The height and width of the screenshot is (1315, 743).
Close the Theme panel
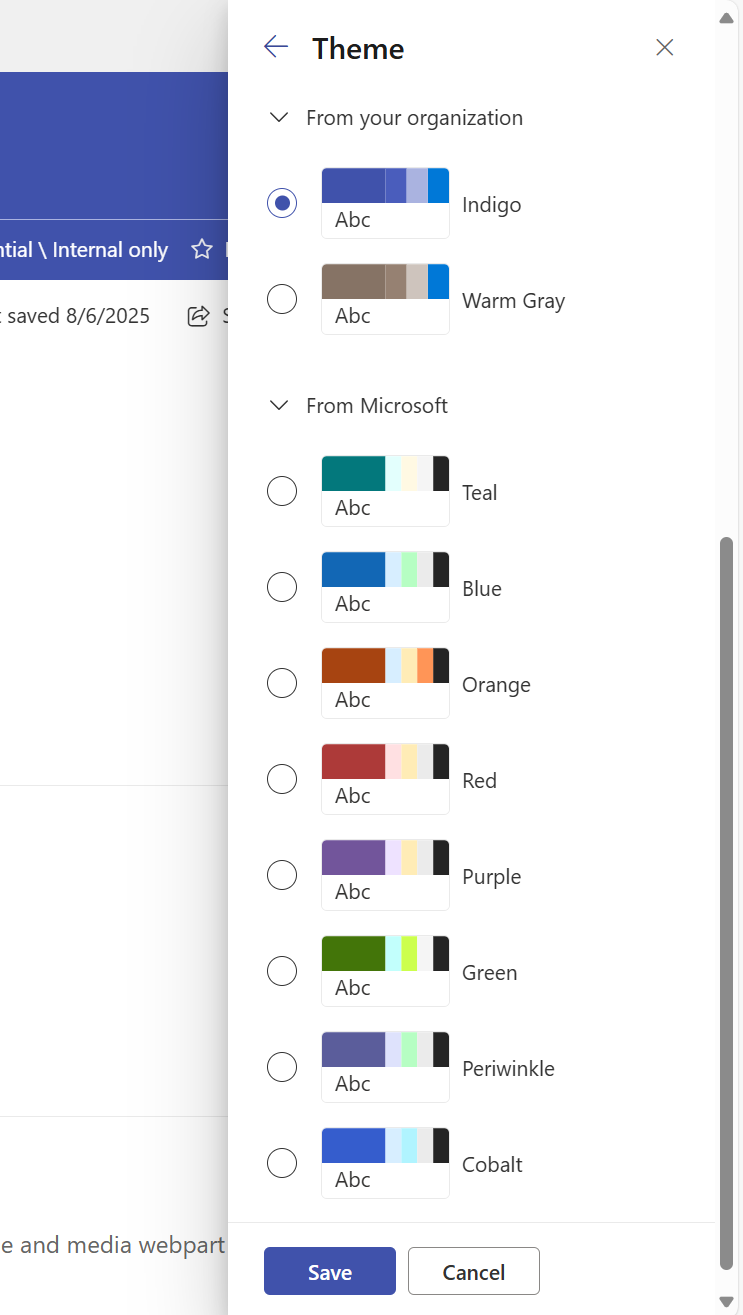pyautogui.click(x=664, y=47)
